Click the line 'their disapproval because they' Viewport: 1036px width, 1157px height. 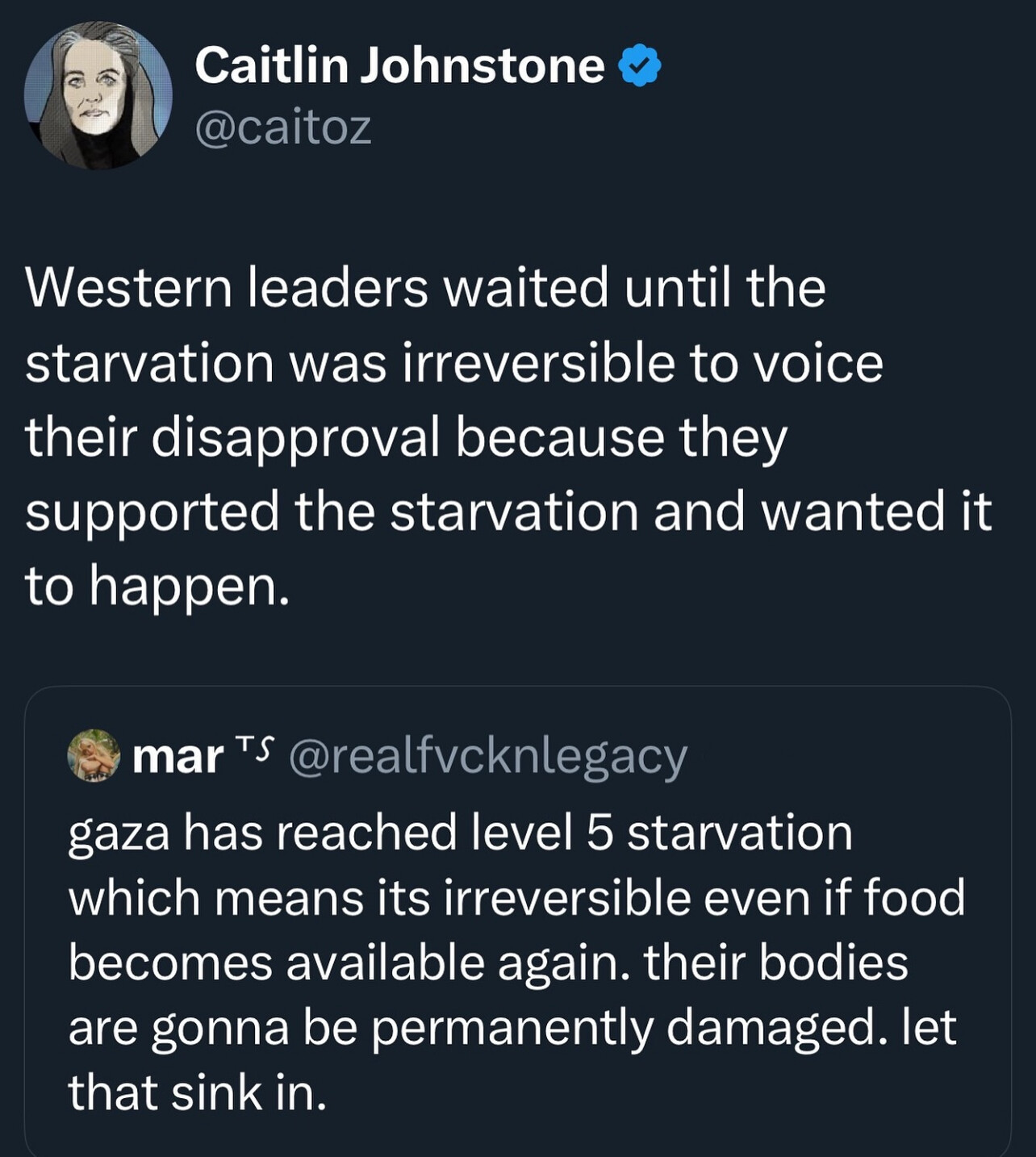(x=406, y=438)
